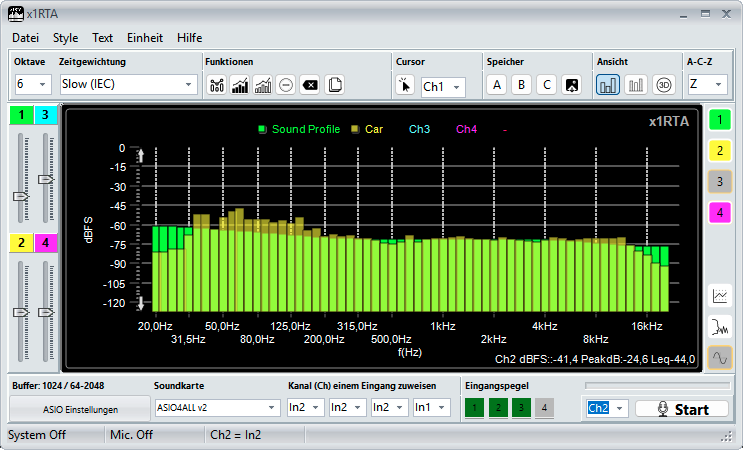Viewport: 743px width, 450px height.
Task: Click the channel 1 level slider handle
Action: (21, 197)
